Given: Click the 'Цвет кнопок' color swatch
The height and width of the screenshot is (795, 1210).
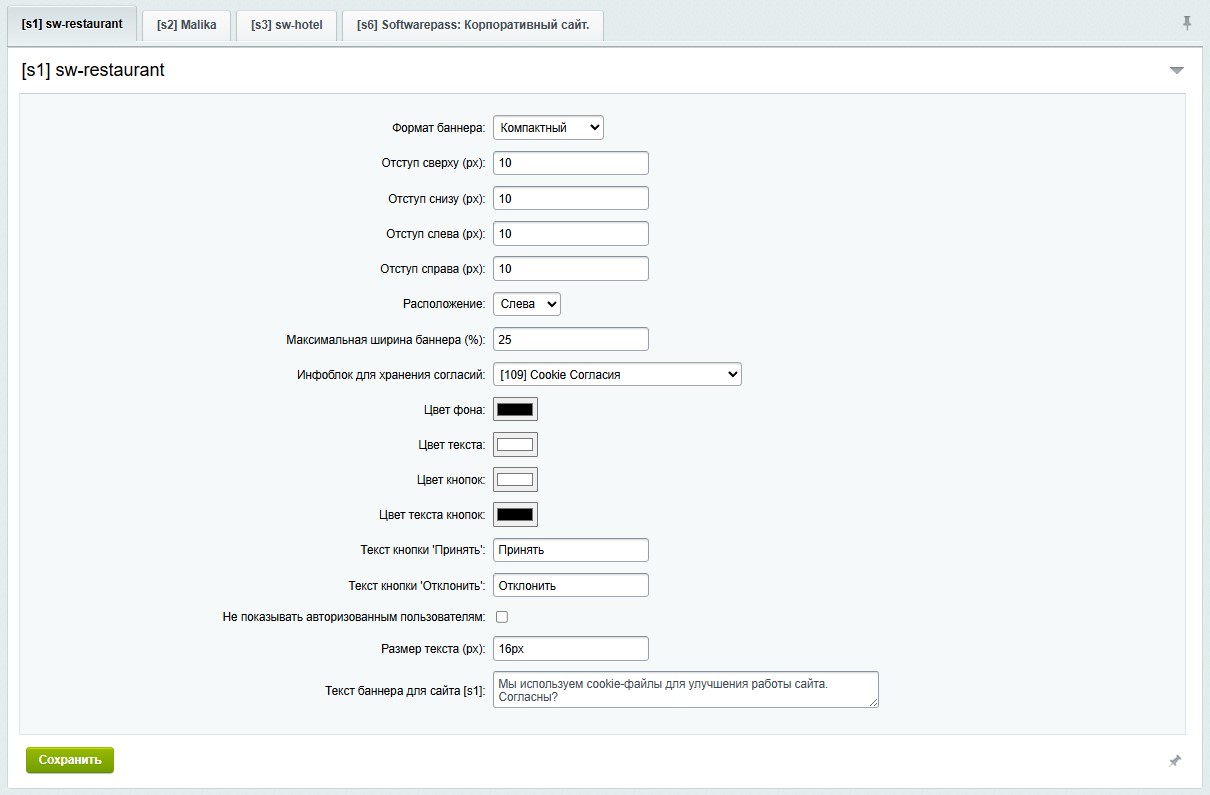Looking at the screenshot, I should [x=515, y=480].
